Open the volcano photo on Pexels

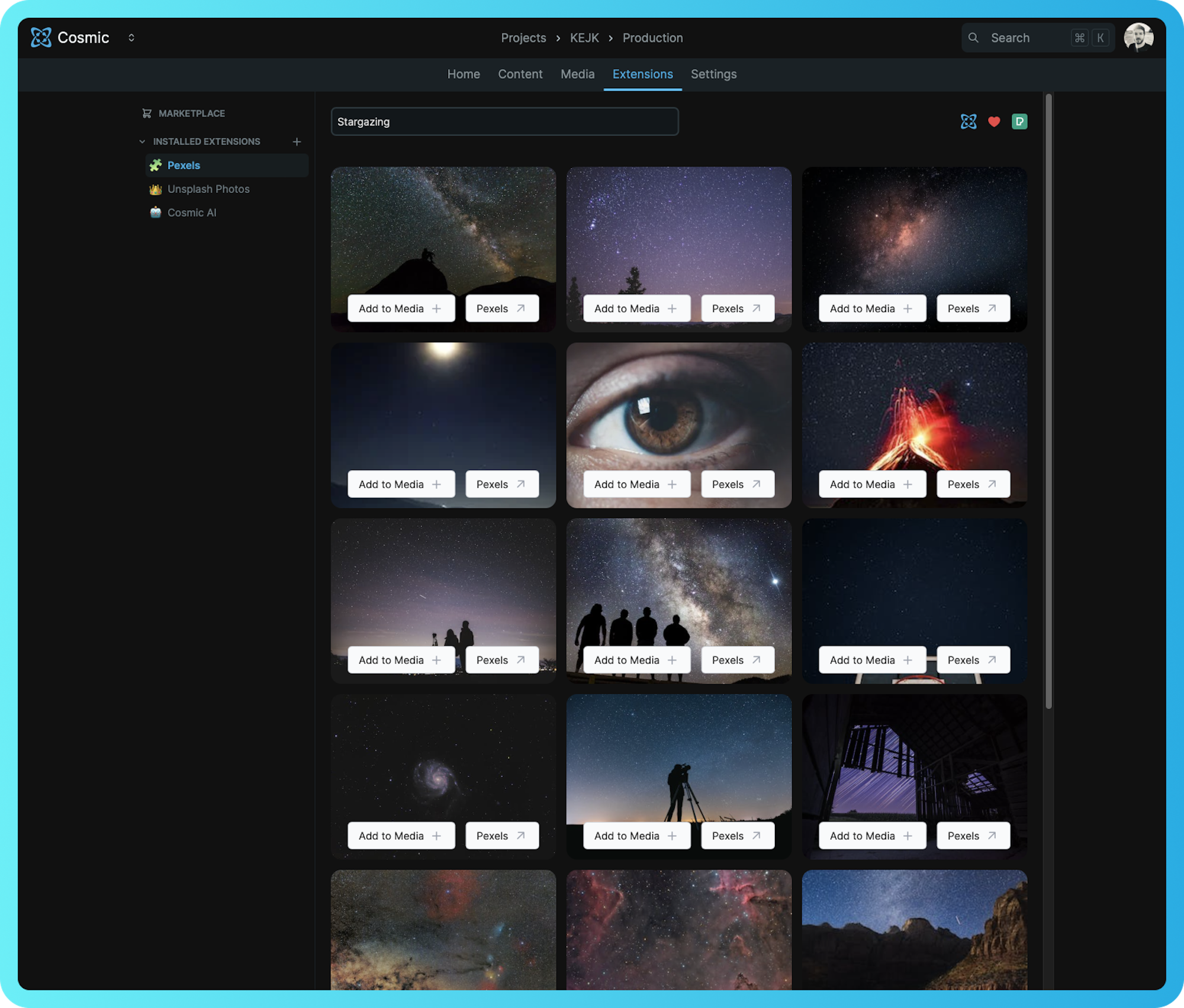point(973,484)
